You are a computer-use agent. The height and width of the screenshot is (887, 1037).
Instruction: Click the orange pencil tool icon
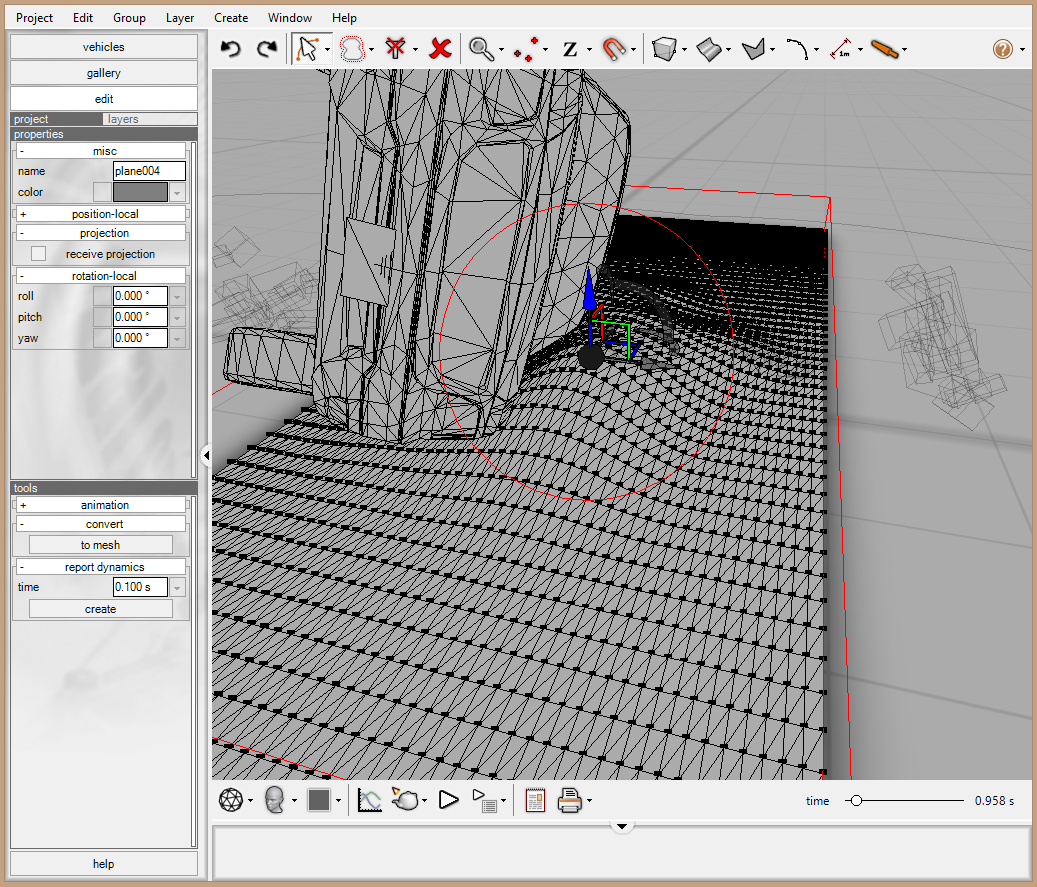[x=885, y=49]
